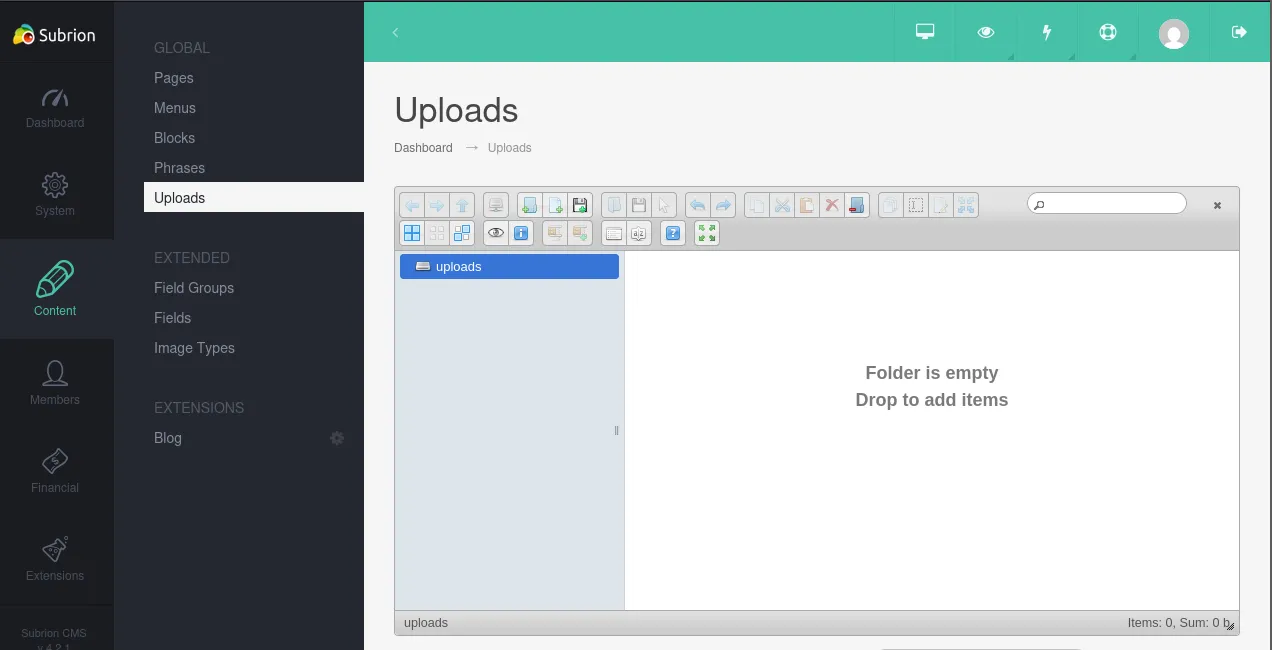The image size is (1272, 650).
Task: Open the eye icon dropdown in header
Action: click(986, 32)
